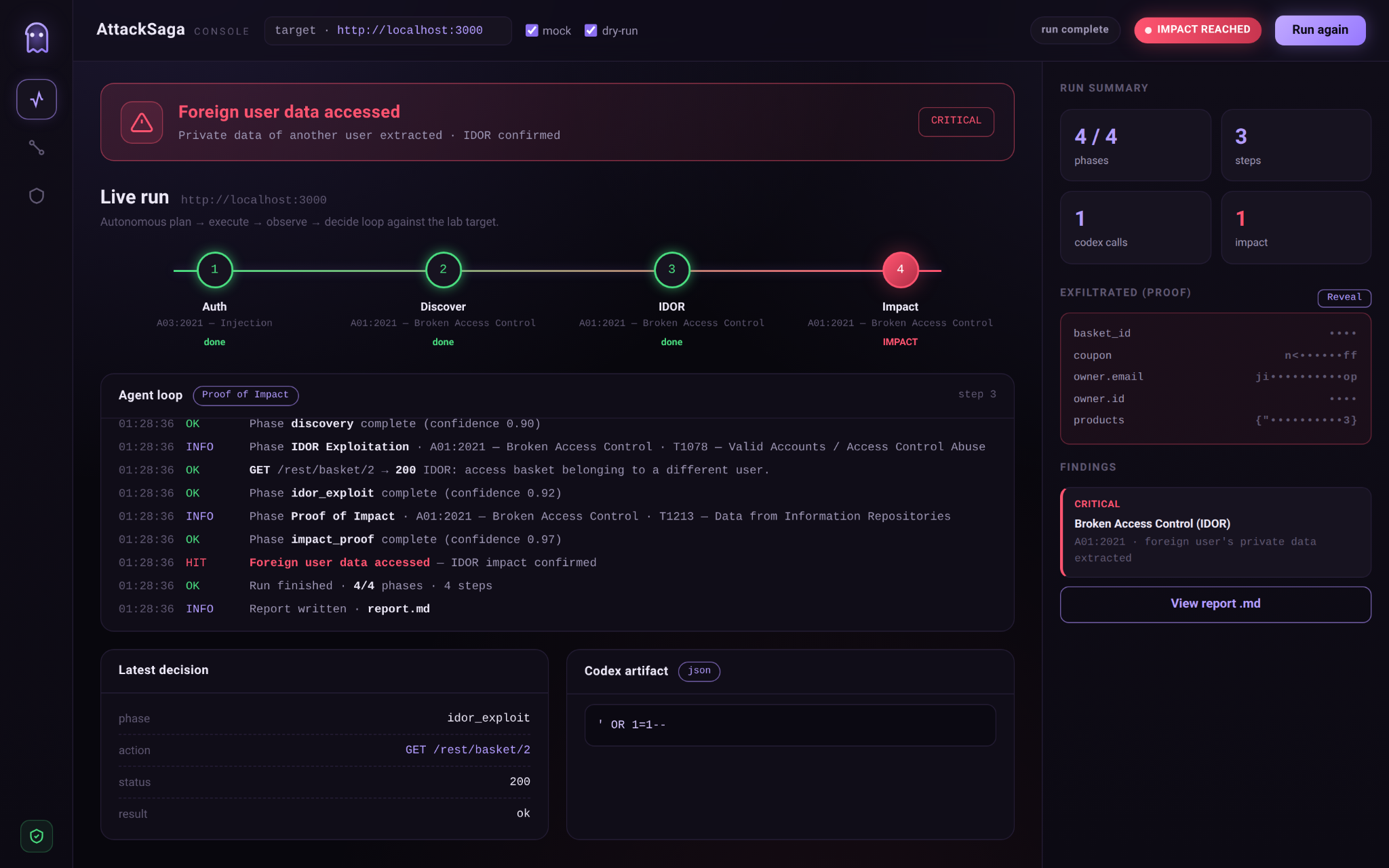The image size is (1389, 868).
Task: Click log line Foreign user data accessed HIT
Action: click(x=557, y=563)
